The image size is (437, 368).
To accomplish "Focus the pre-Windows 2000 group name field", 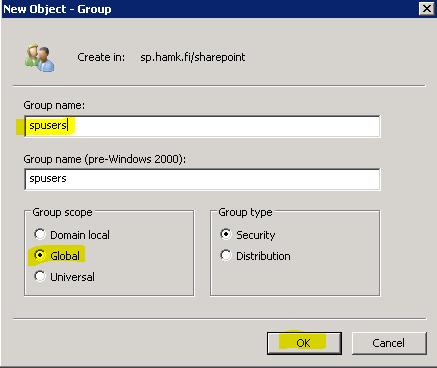I will pyautogui.click(x=202, y=179).
